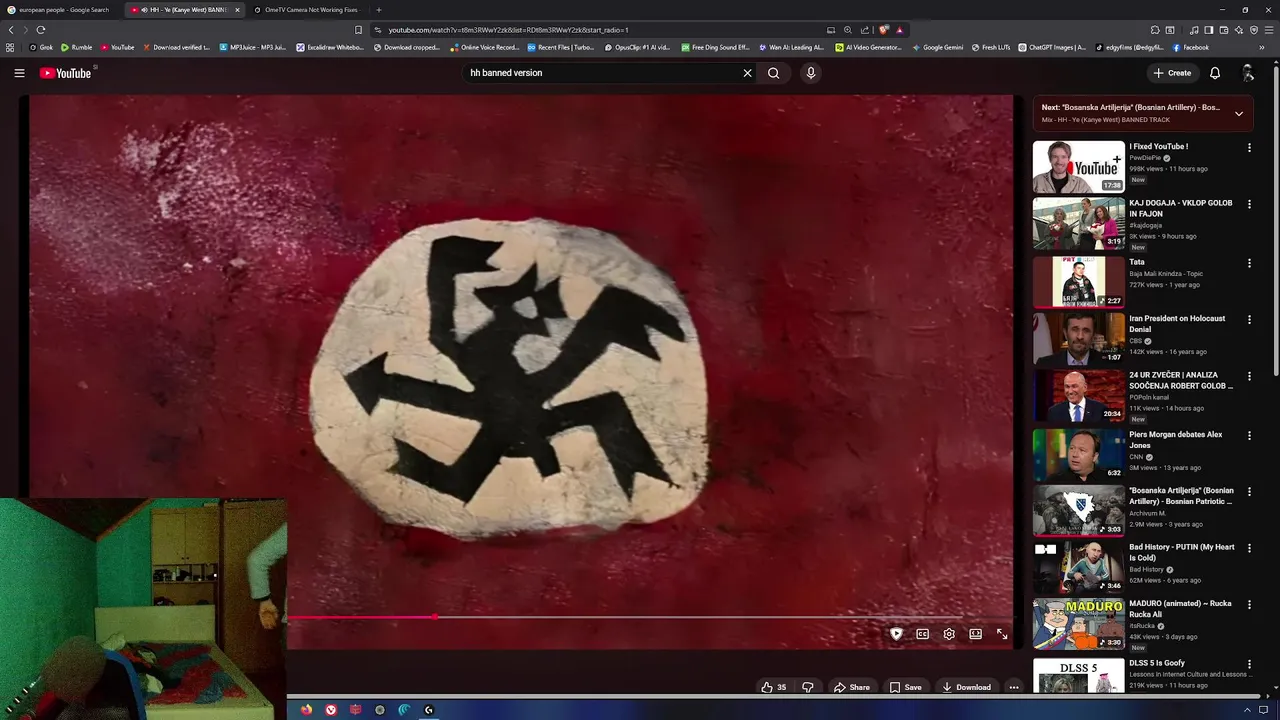Open more actions ellipsis below video
This screenshot has width=1280, height=720.
pyautogui.click(x=1014, y=687)
